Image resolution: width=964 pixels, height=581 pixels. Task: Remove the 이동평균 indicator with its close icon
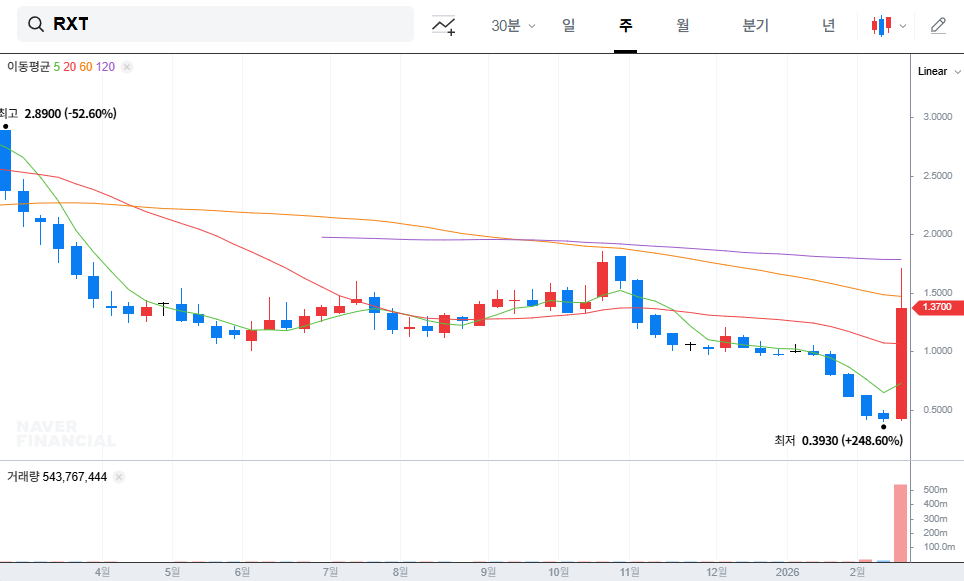click(127, 67)
